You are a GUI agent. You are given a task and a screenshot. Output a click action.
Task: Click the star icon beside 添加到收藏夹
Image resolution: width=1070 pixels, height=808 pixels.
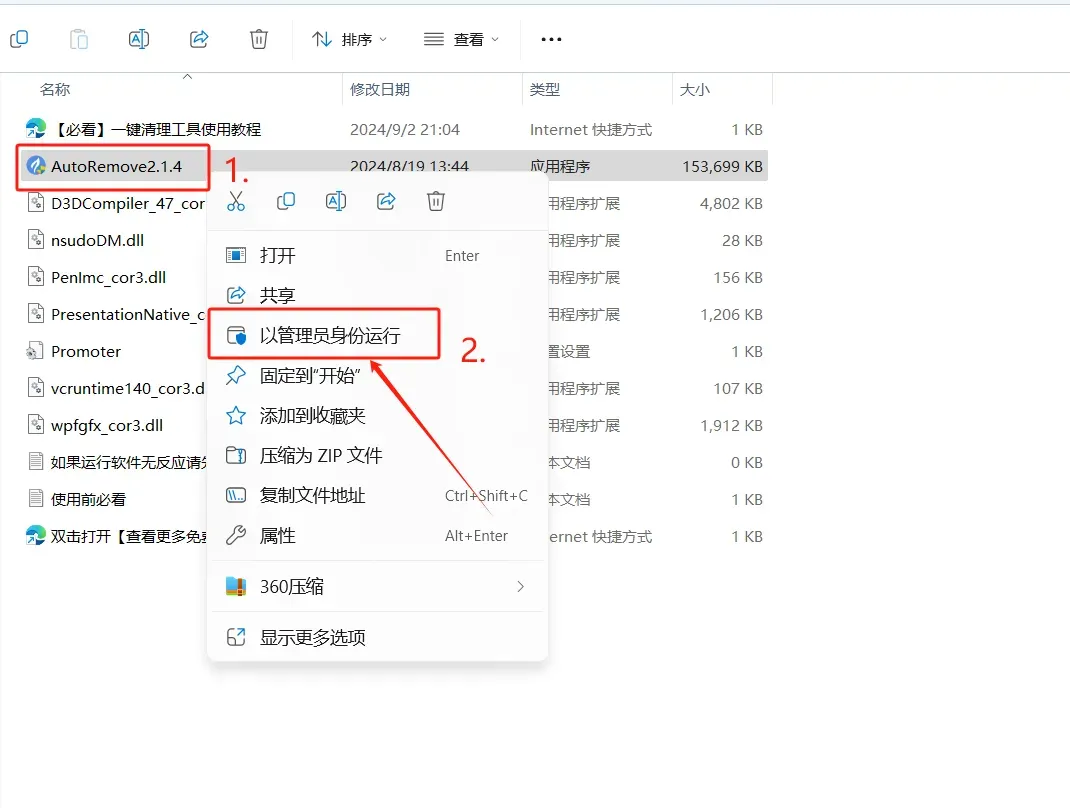(x=236, y=415)
